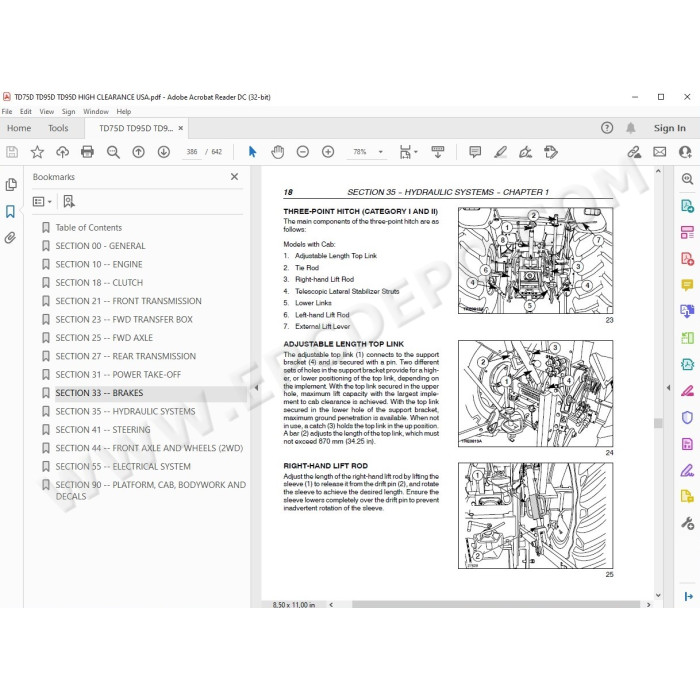Screen dimensions: 700x700
Task: Open bookmark options list menu
Action: 42,202
